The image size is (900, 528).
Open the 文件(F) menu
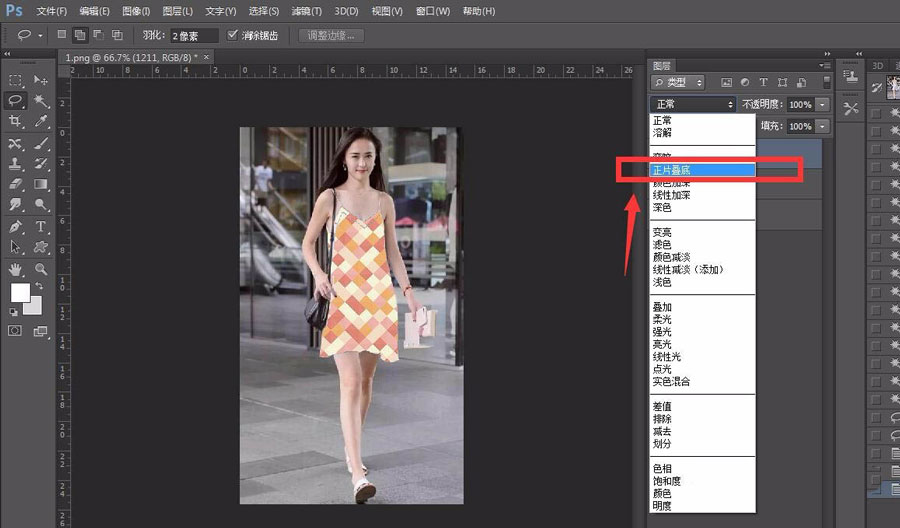pyautogui.click(x=52, y=11)
